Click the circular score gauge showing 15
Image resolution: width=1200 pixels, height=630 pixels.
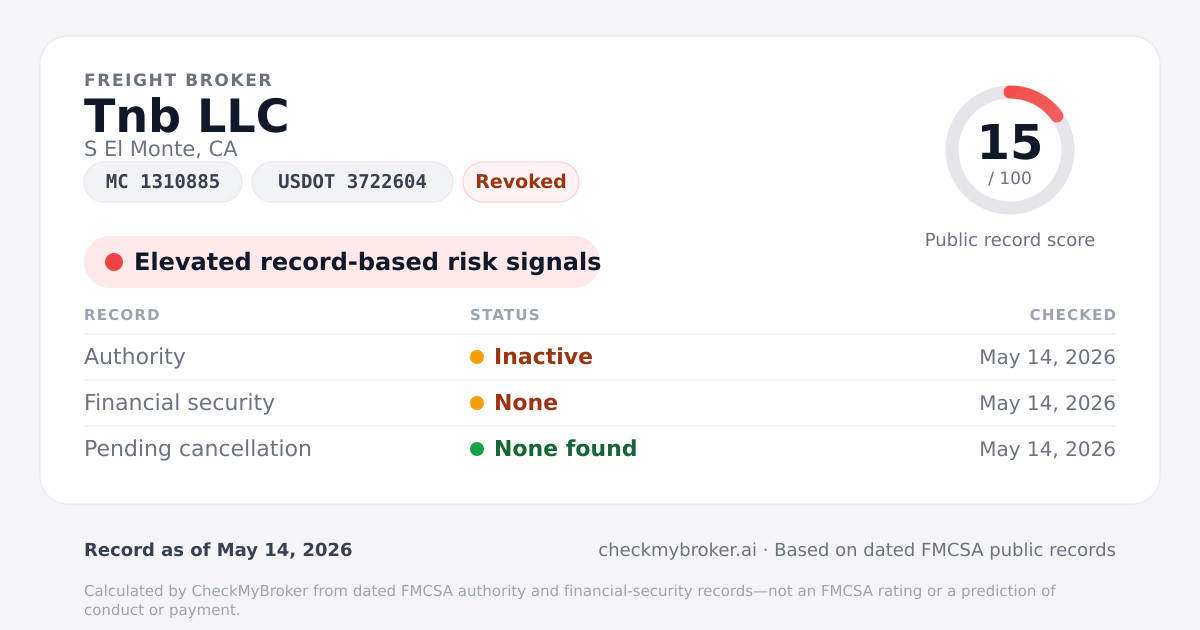pos(1010,150)
